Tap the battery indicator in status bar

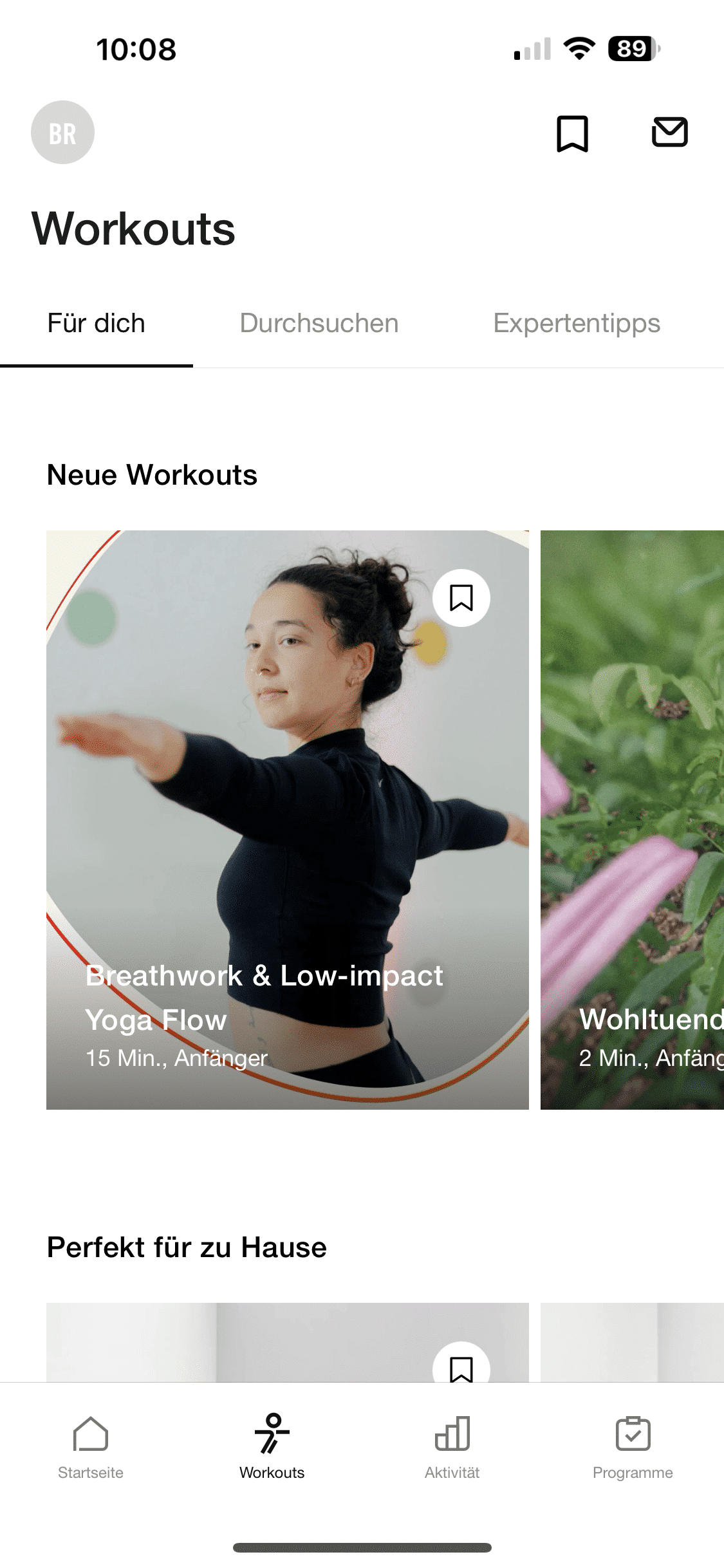[635, 49]
